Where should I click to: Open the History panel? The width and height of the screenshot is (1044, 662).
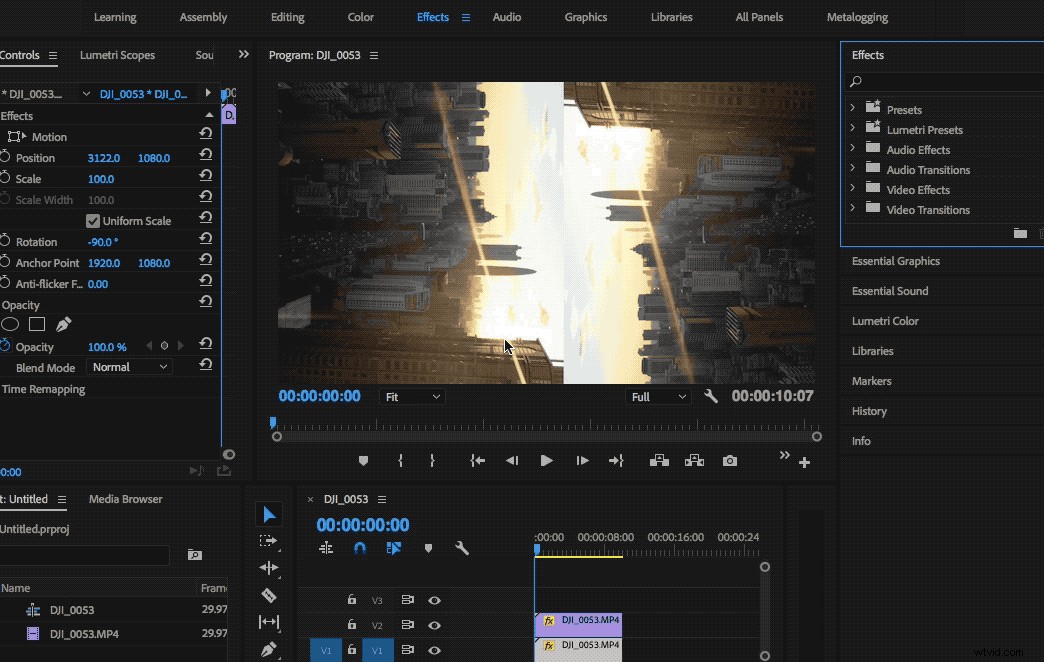869,411
